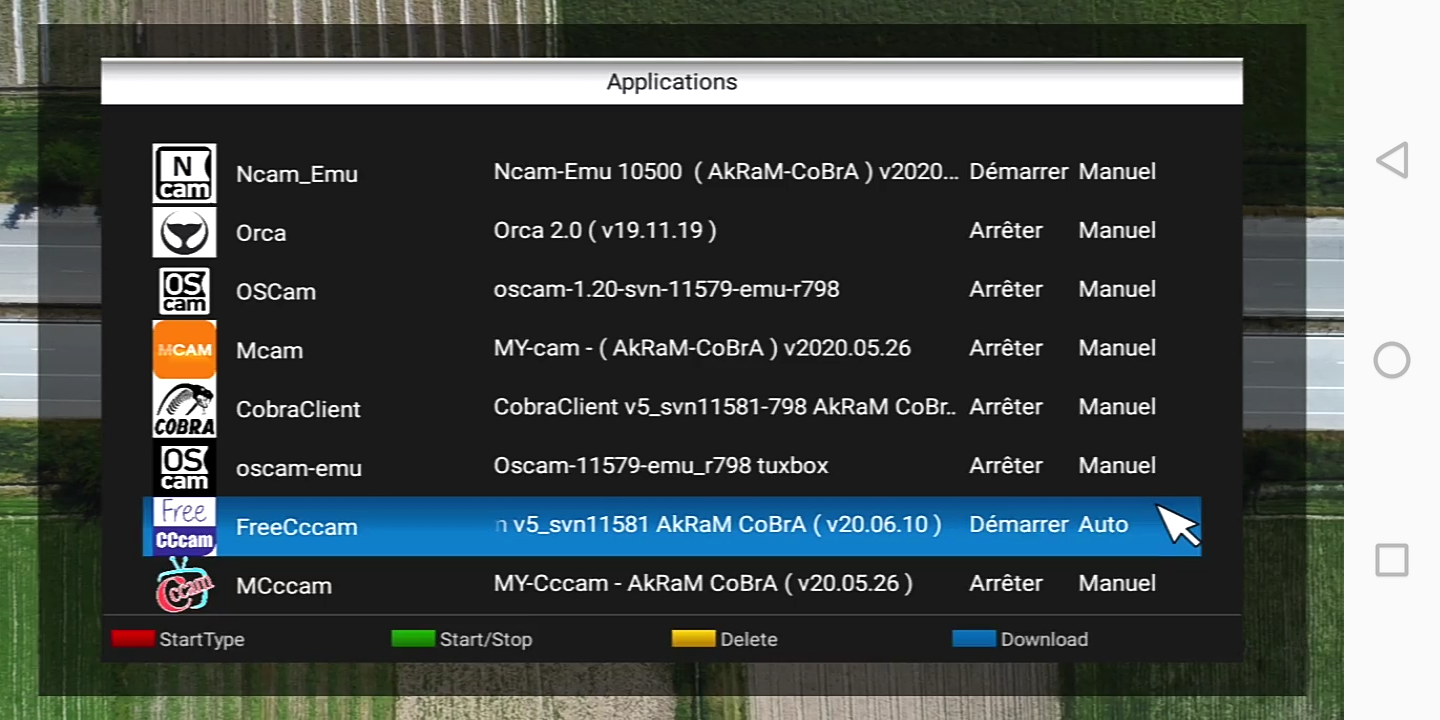The height and width of the screenshot is (720, 1440).
Task: Toggle Démarrer status for FreeCccam
Action: click(1018, 525)
